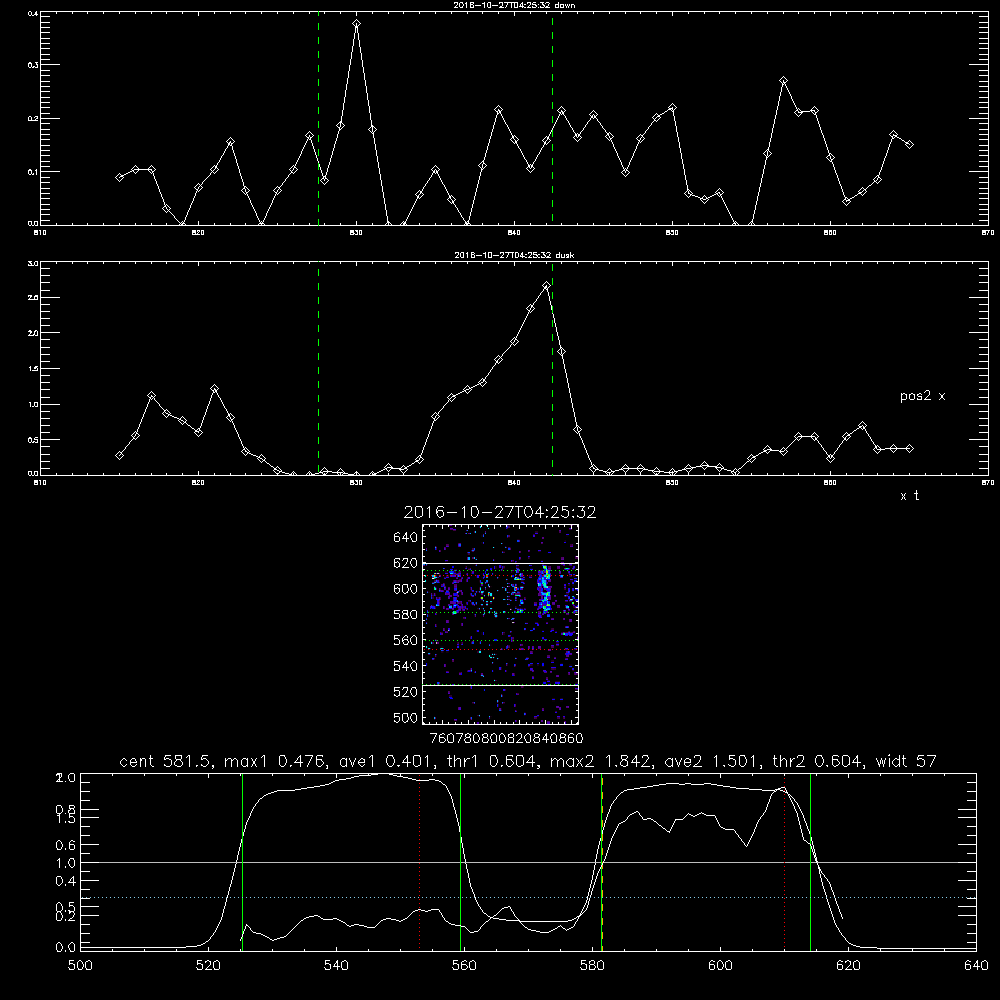Image resolution: width=1000 pixels, height=1000 pixels.
Task: Click the 500 label on the spectrogram y-axis
Action: click(406, 717)
